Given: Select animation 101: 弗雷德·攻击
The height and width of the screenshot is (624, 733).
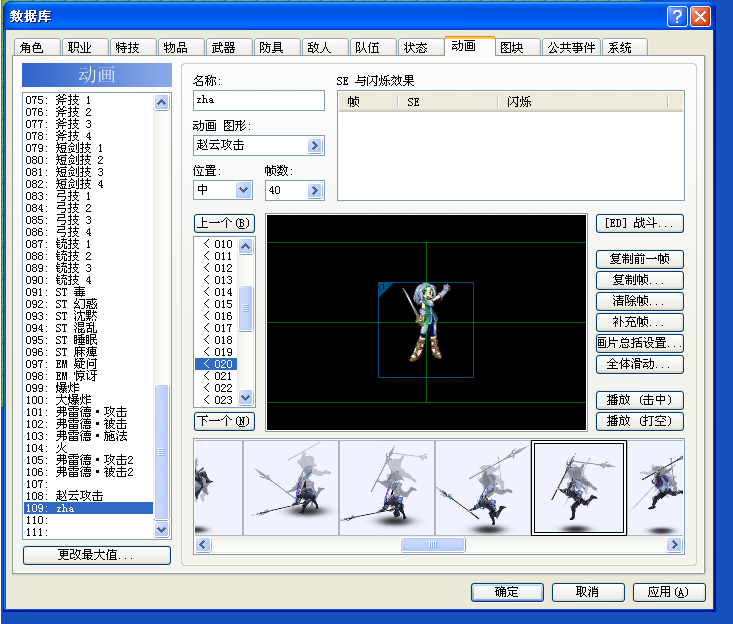Looking at the screenshot, I should coord(88,412).
